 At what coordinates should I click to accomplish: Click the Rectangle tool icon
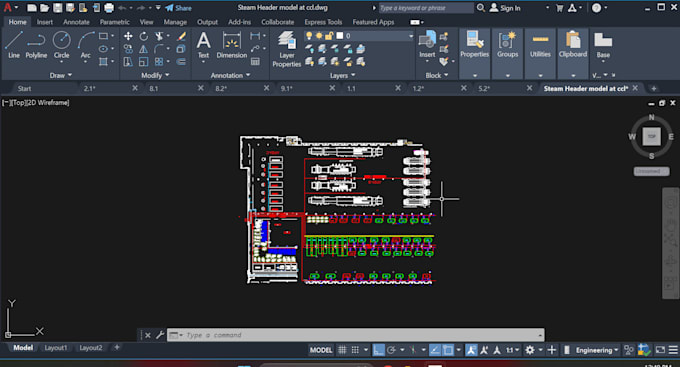(x=103, y=36)
